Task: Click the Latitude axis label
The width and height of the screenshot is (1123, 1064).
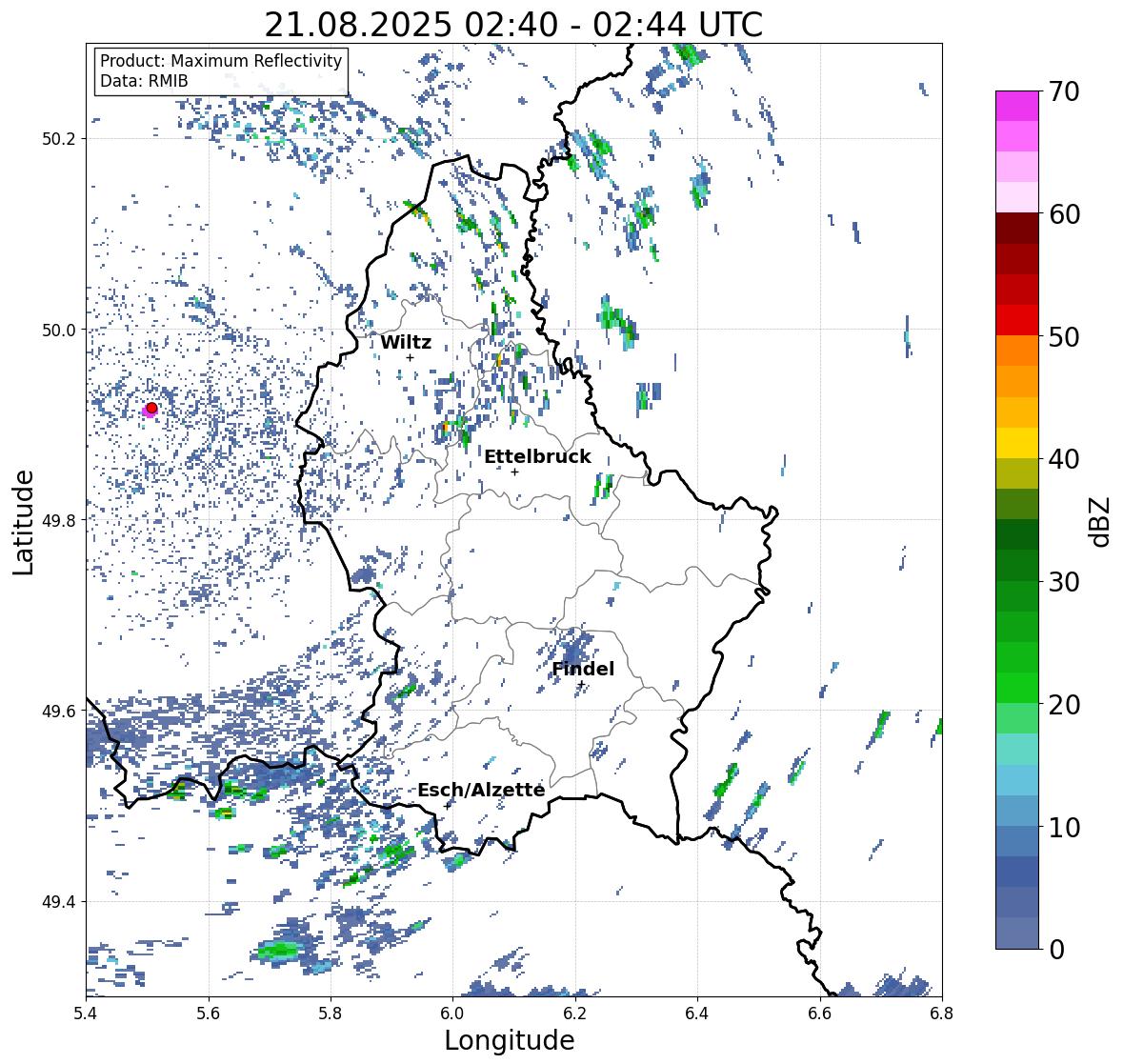Action: point(23,522)
